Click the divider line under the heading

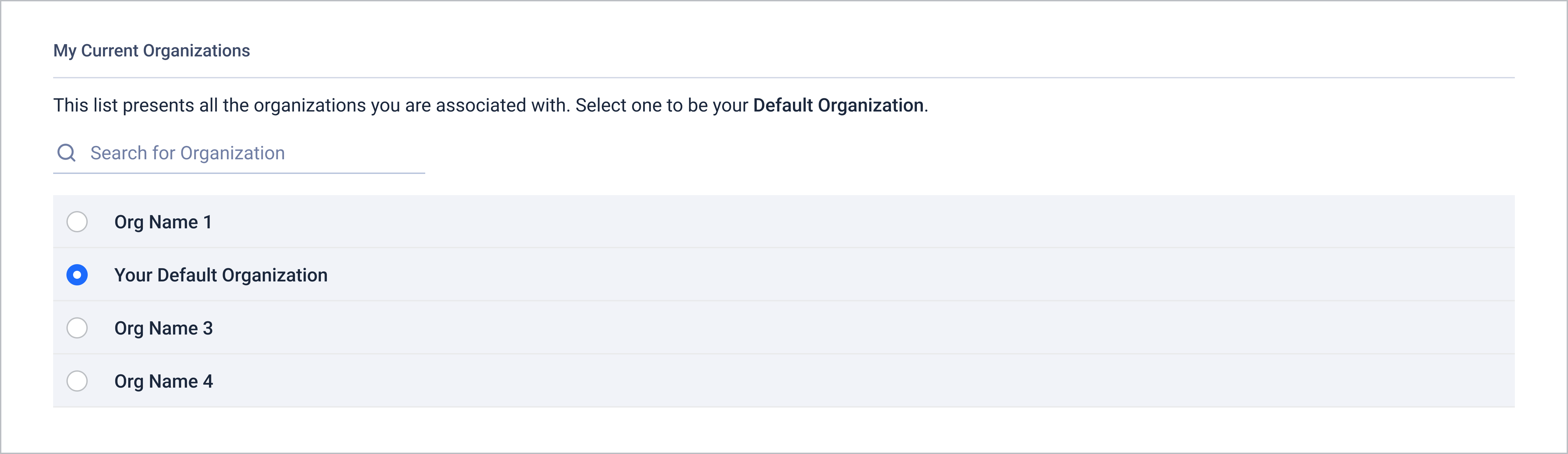(x=783, y=78)
